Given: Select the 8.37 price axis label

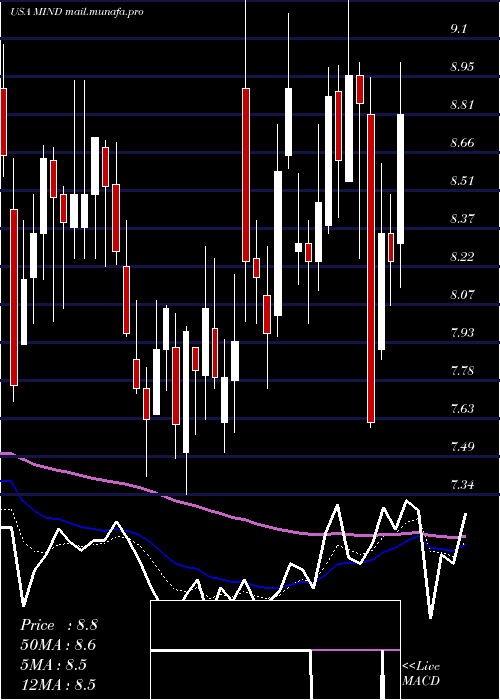Looking at the screenshot, I should 462,219.
